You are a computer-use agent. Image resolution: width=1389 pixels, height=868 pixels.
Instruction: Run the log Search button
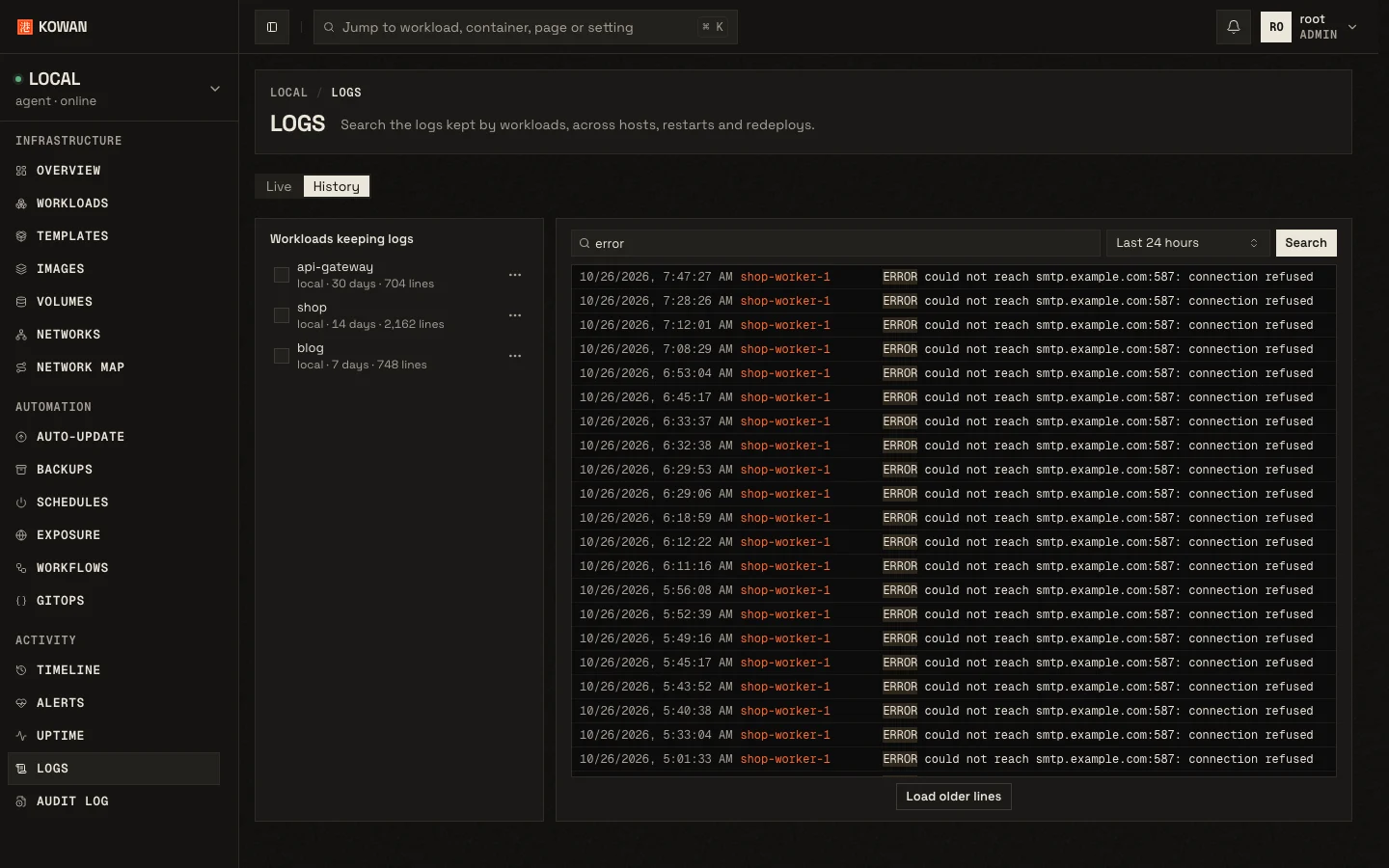point(1306,243)
